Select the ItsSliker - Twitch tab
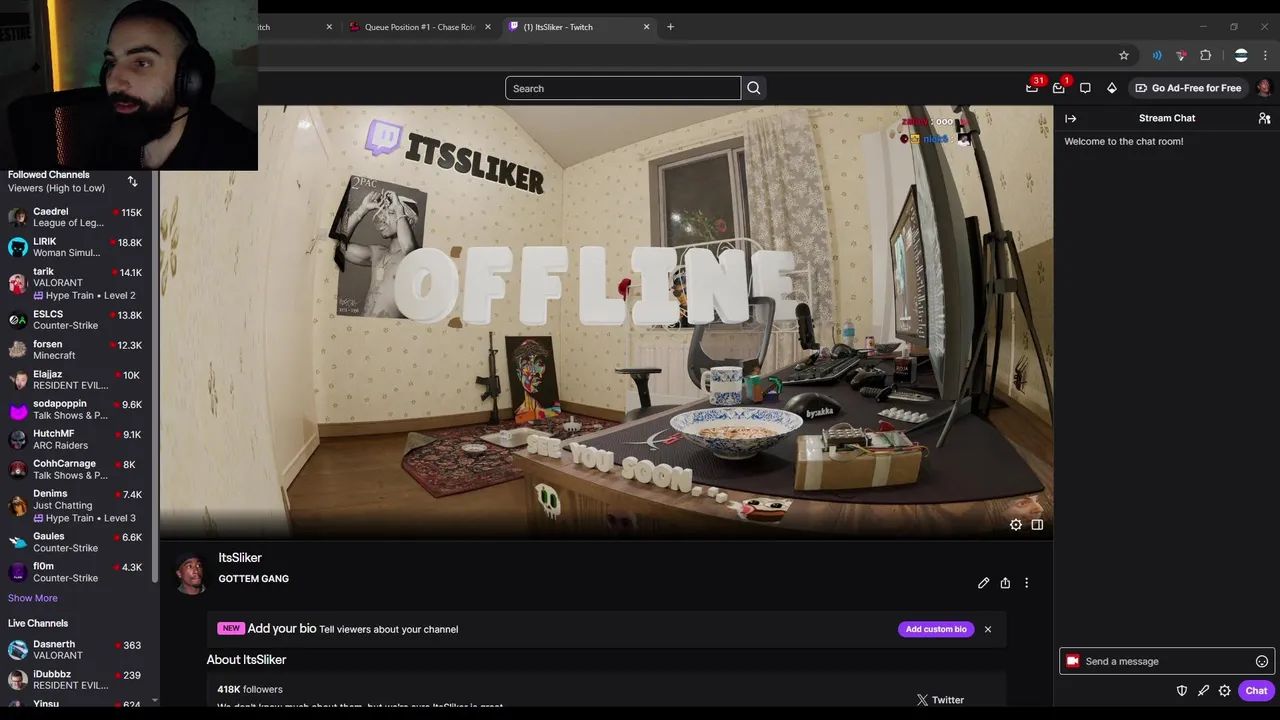This screenshot has height=720, width=1280. (x=578, y=27)
